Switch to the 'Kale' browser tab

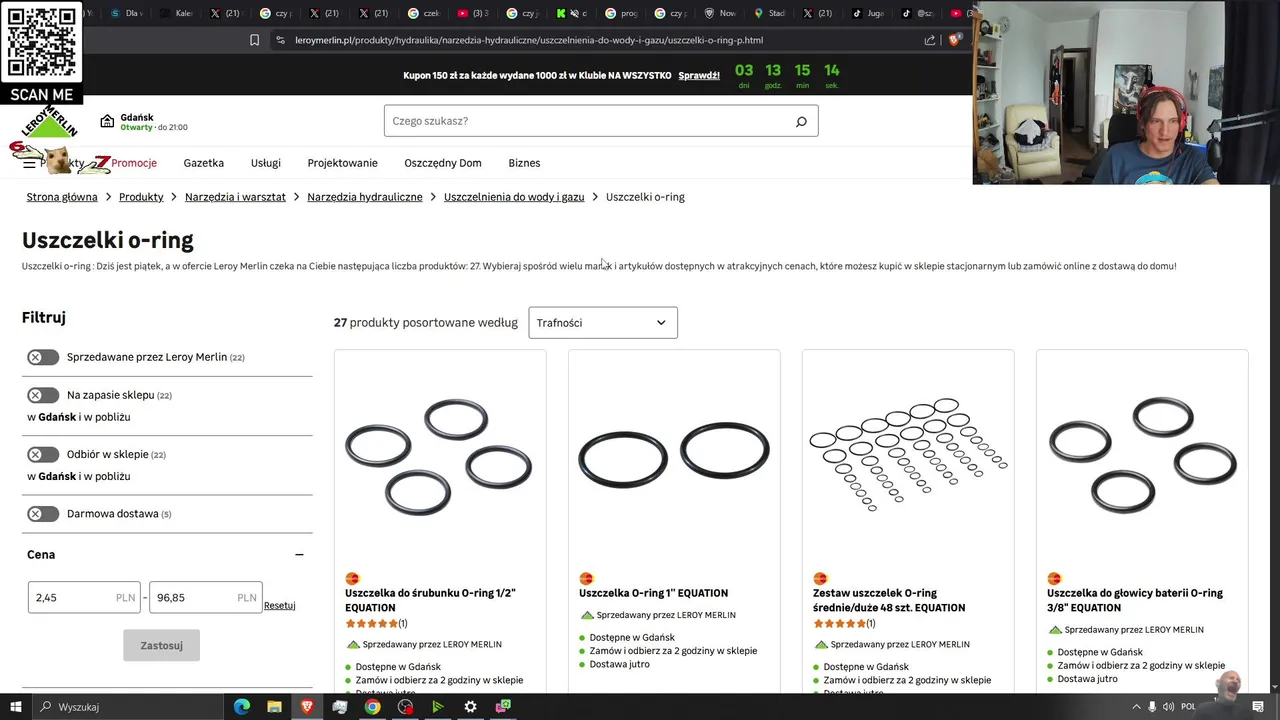pos(175,13)
